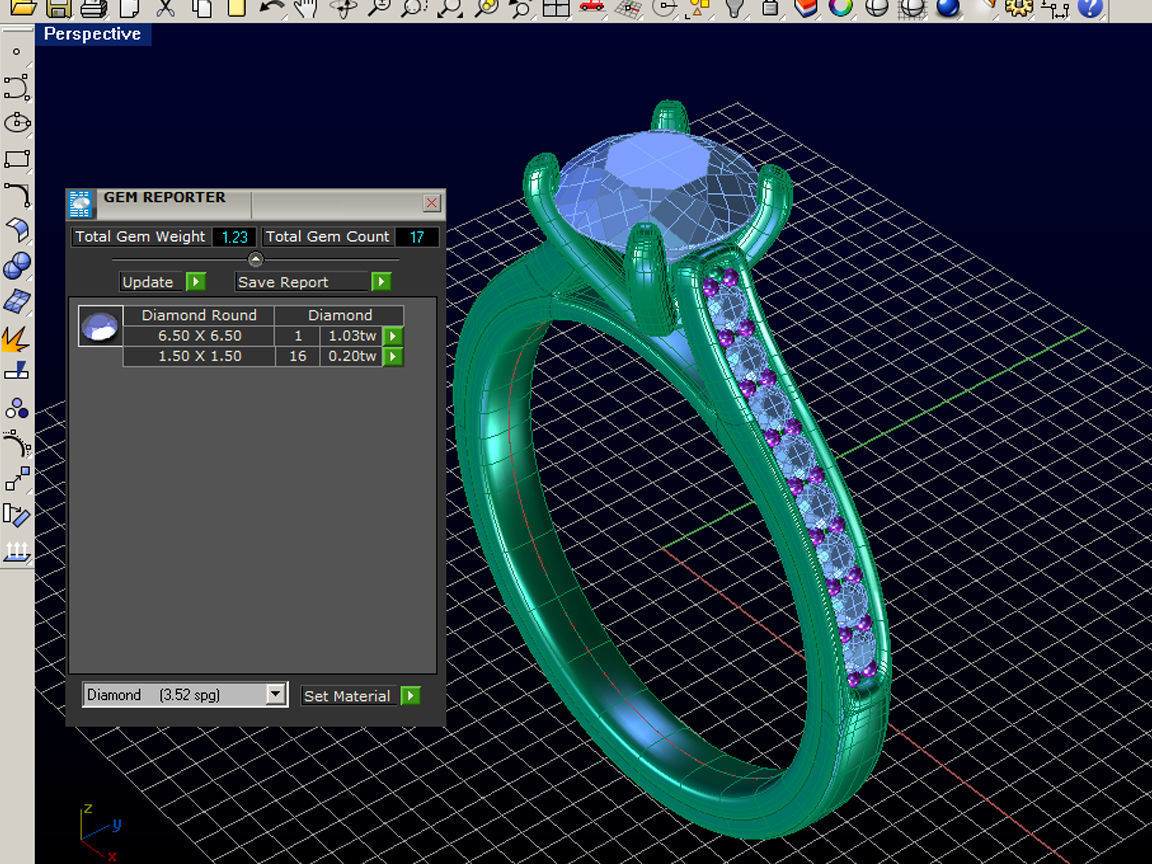Click the Orient/Align objects tool icon
Image resolution: width=1152 pixels, height=864 pixels.
click(x=16, y=515)
